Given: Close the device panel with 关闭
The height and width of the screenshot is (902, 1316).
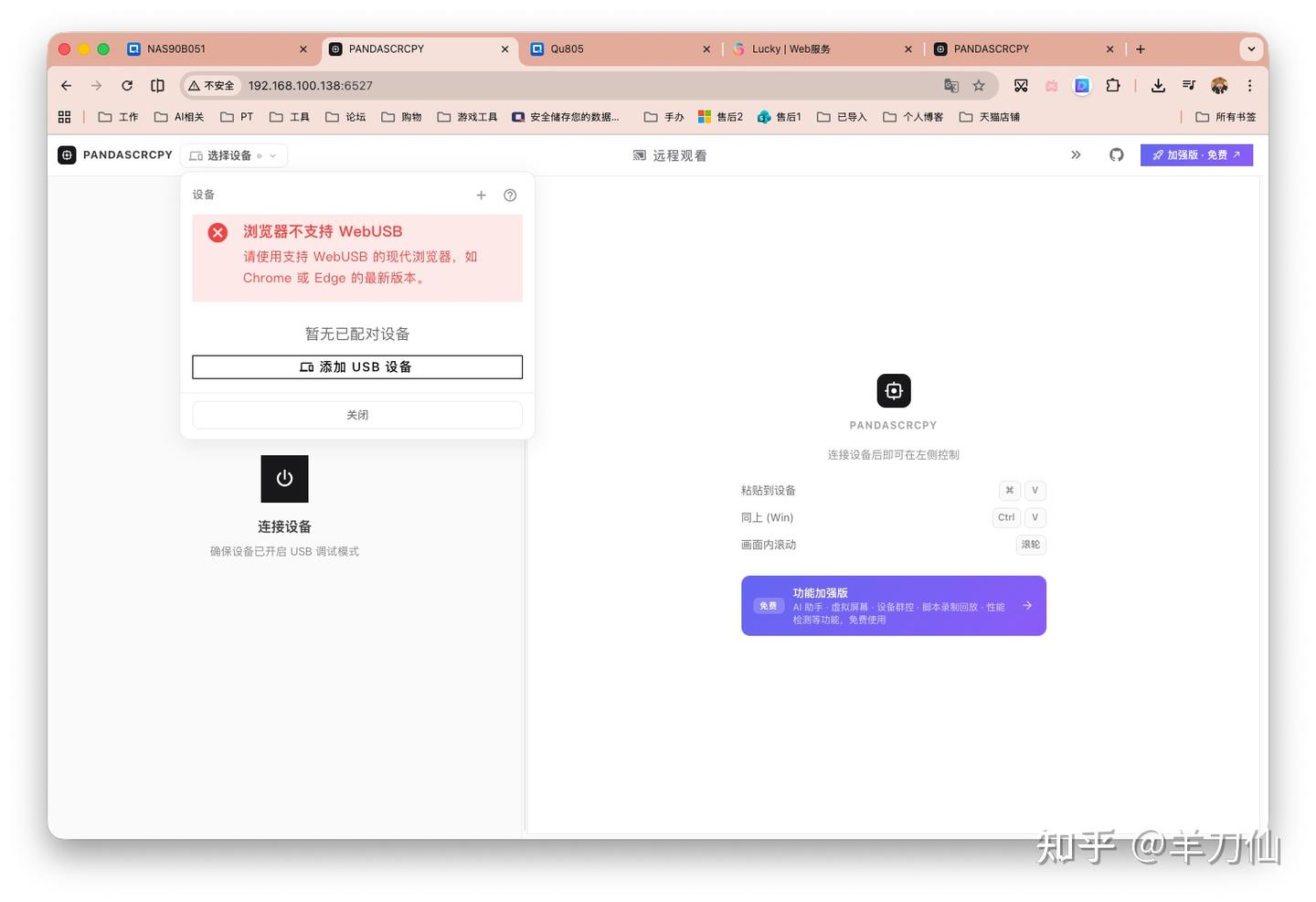Looking at the screenshot, I should tap(357, 415).
